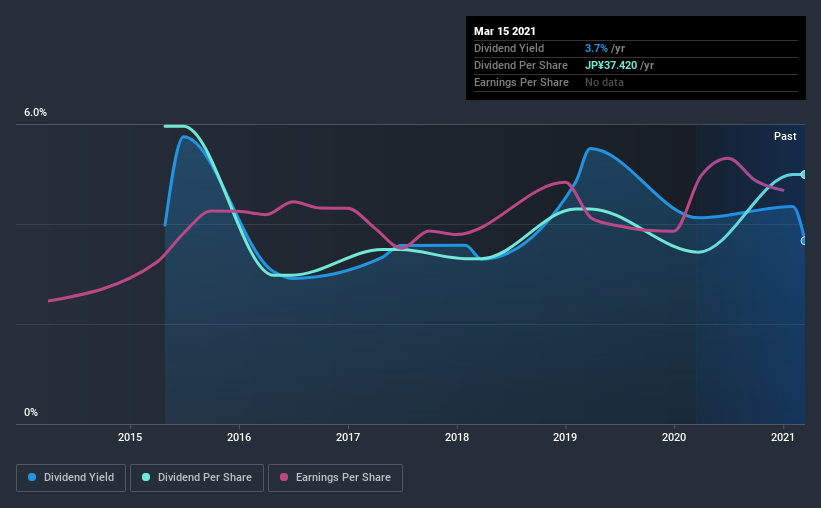This screenshot has height=508, width=821.
Task: Toggle the Dividend Per Share legend button
Action: click(x=197, y=478)
